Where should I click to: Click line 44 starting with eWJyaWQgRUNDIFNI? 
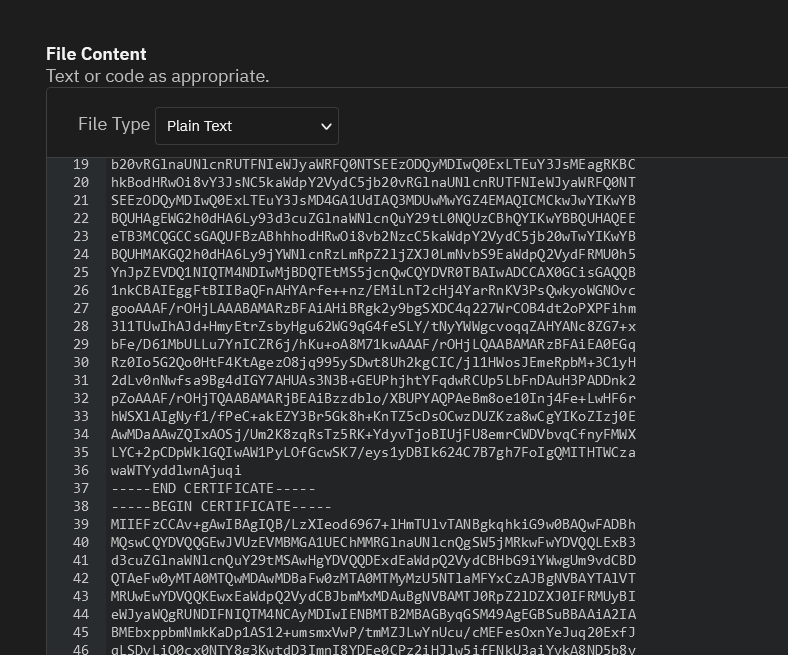[373, 614]
